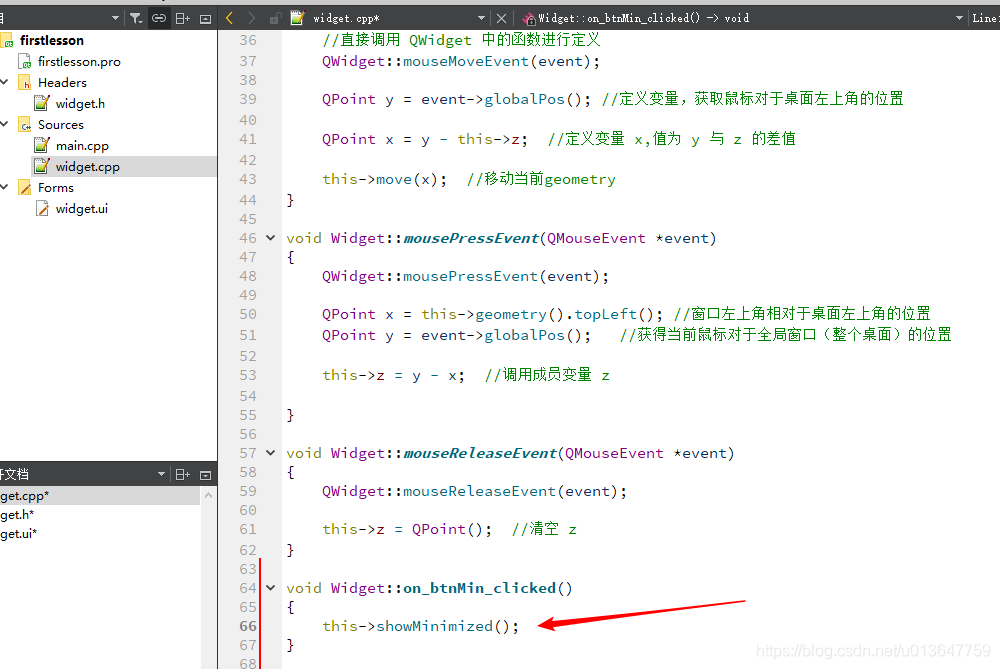Viewport: 1000px width, 669px height.
Task: Go back with the yellow arrow
Action: 230,18
